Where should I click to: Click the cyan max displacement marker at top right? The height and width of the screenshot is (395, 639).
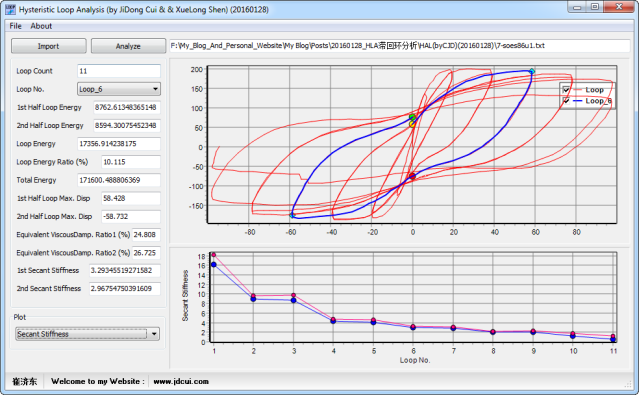(x=531, y=72)
